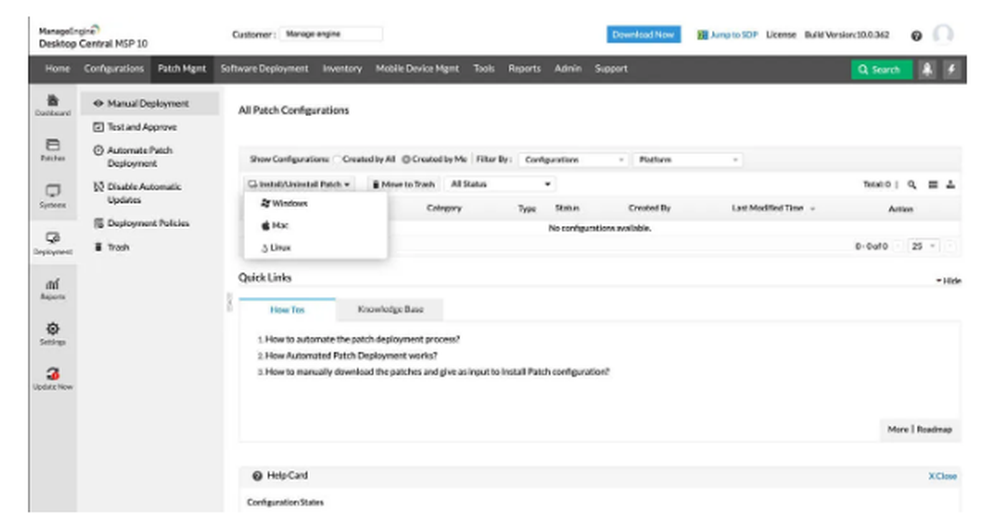Open 'How to automate the patch deployment process?'
The image size is (1000, 514).
tap(362, 339)
